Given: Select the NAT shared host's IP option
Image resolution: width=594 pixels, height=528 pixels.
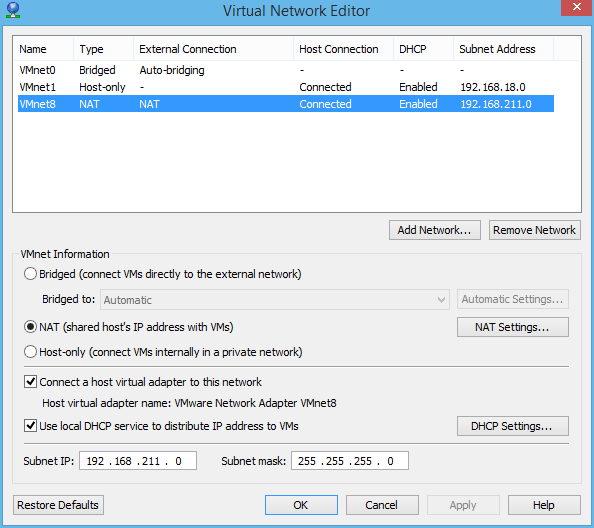Looking at the screenshot, I should [30, 327].
